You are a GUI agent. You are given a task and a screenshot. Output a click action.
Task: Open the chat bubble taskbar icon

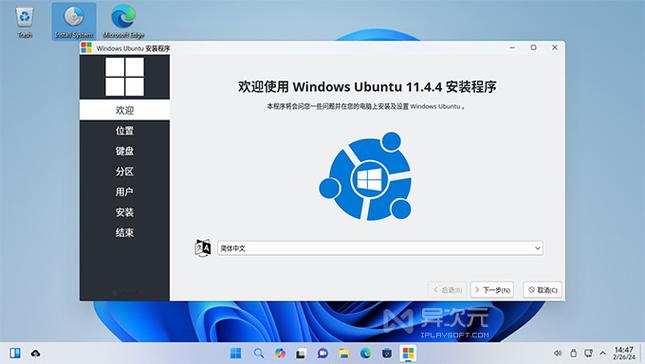(323, 353)
